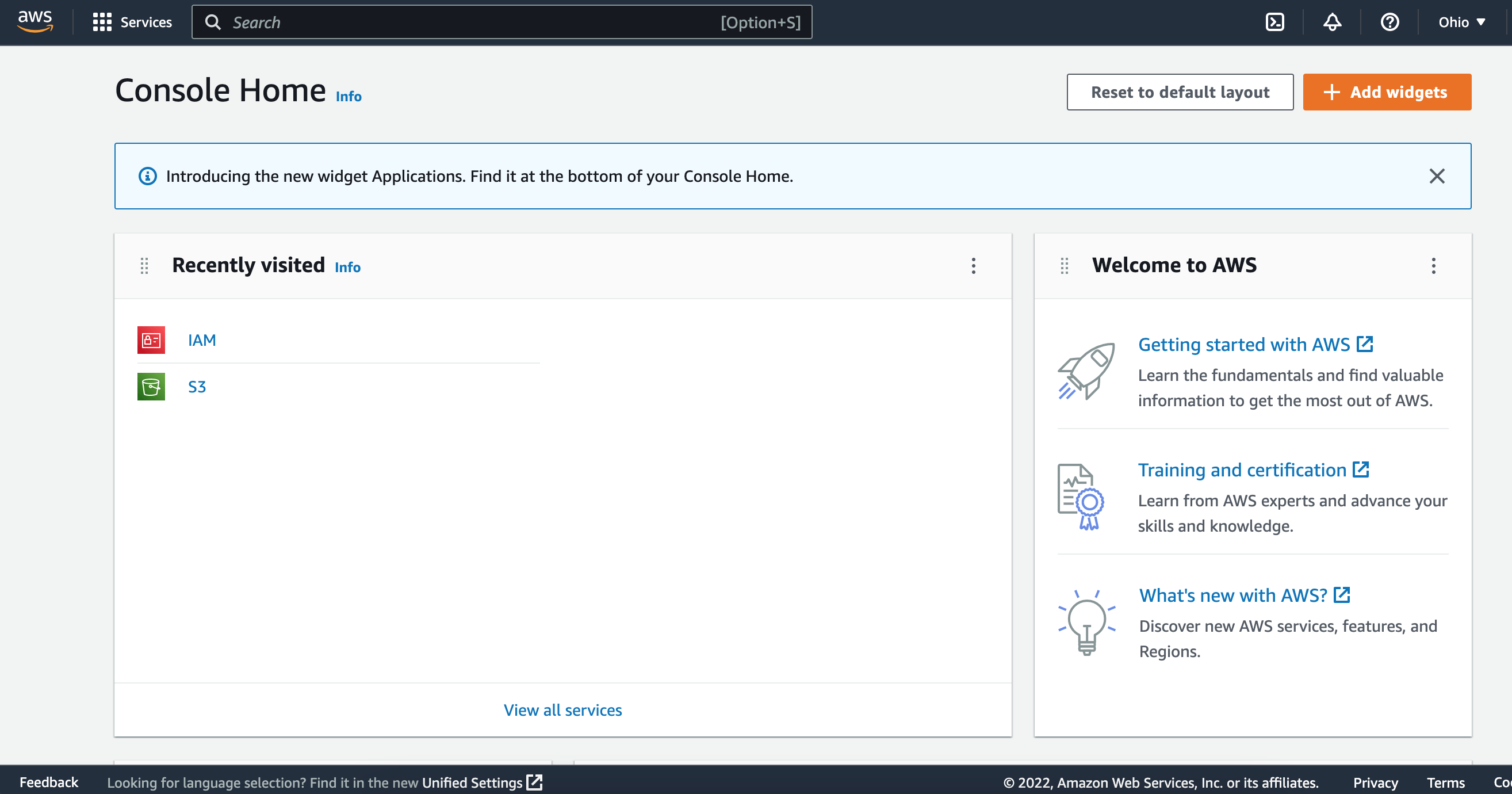Open Training and certification link
The height and width of the screenshot is (794, 1512).
(x=1253, y=470)
